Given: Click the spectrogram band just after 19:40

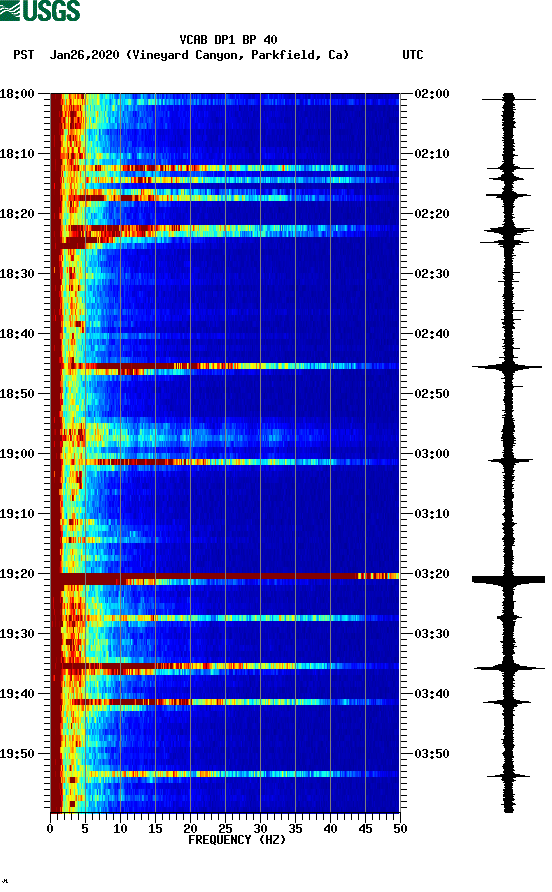Looking at the screenshot, I should [225, 702].
